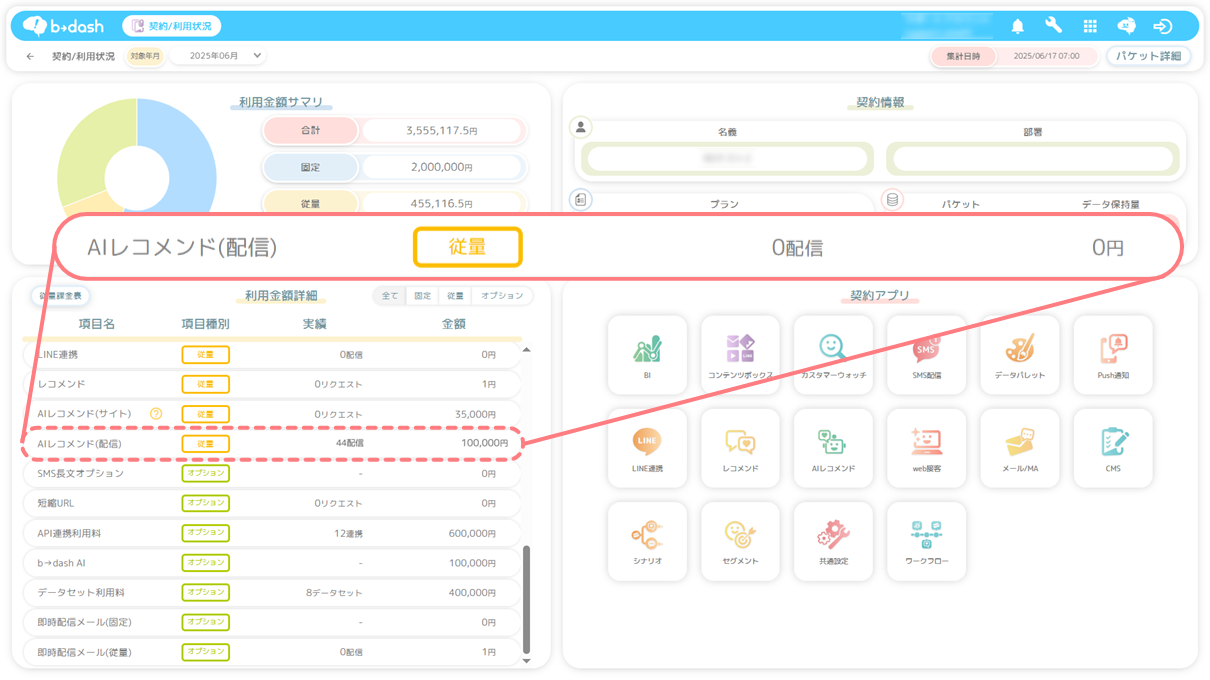Viewport: 1210px width, 680px height.
Task: Open the ワークフロー app tile
Action: (926, 540)
